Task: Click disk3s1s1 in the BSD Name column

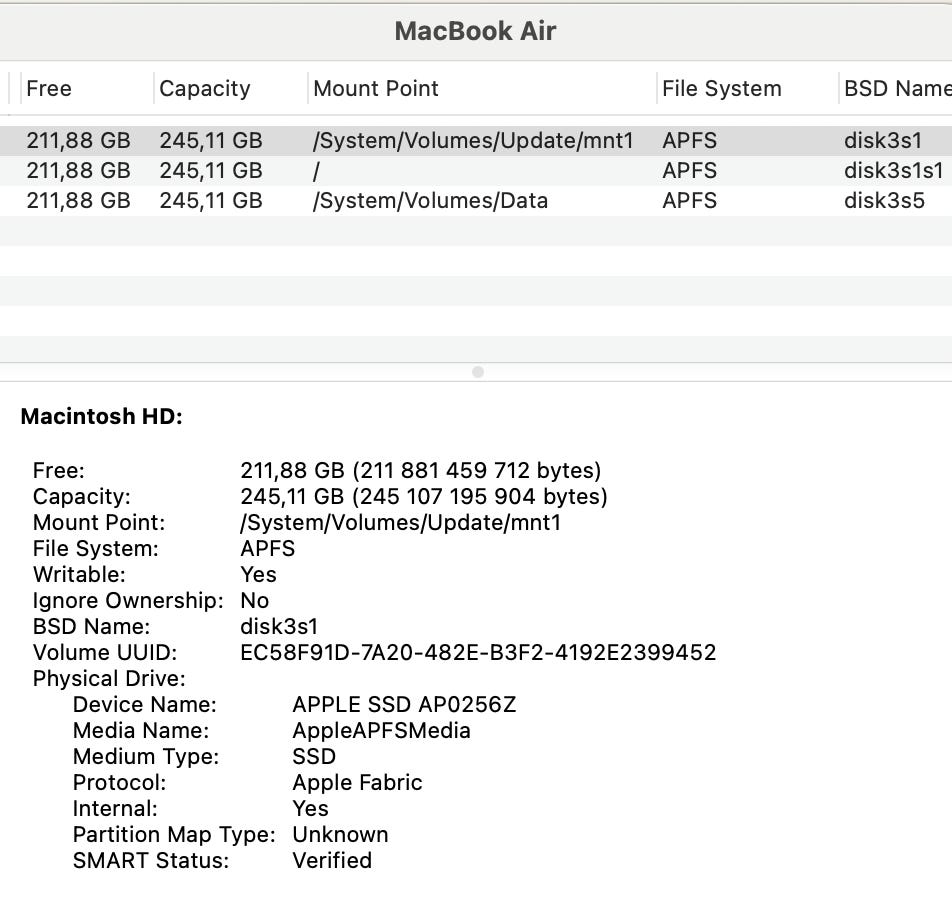Action: tap(894, 171)
